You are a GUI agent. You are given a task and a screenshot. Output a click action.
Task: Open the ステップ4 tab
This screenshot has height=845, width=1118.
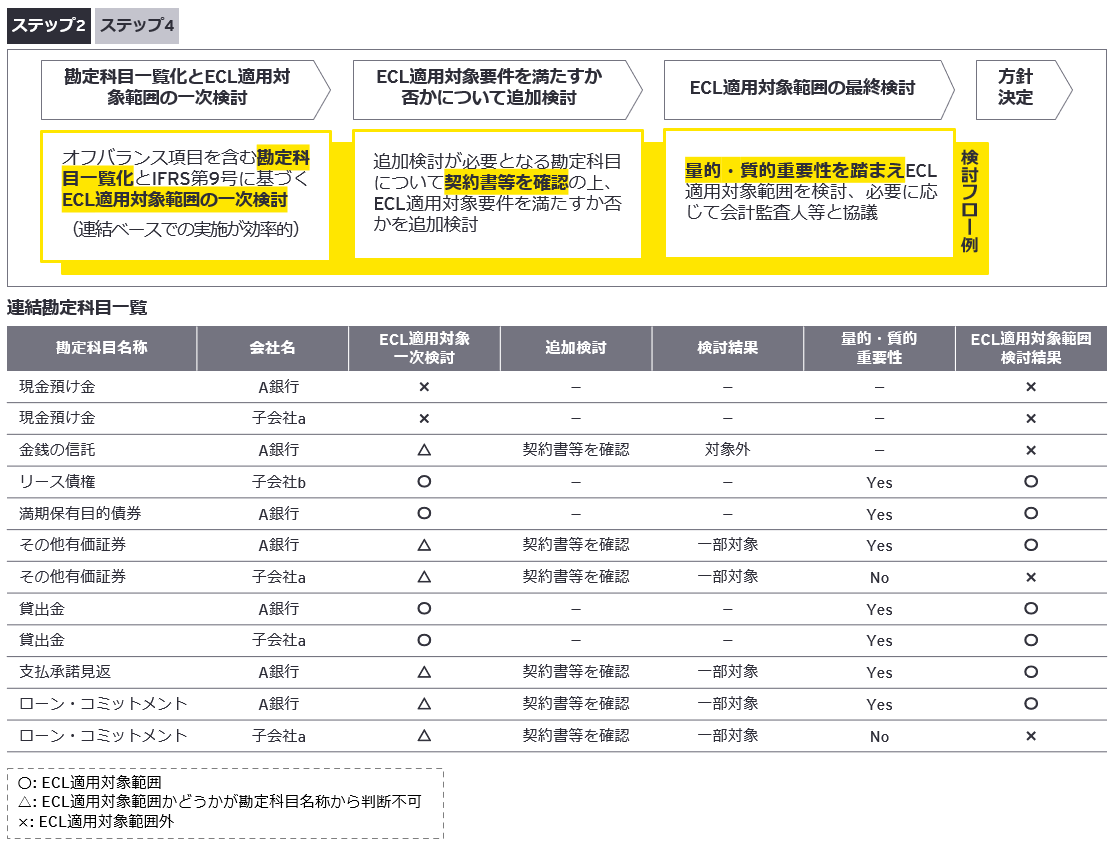(137, 26)
